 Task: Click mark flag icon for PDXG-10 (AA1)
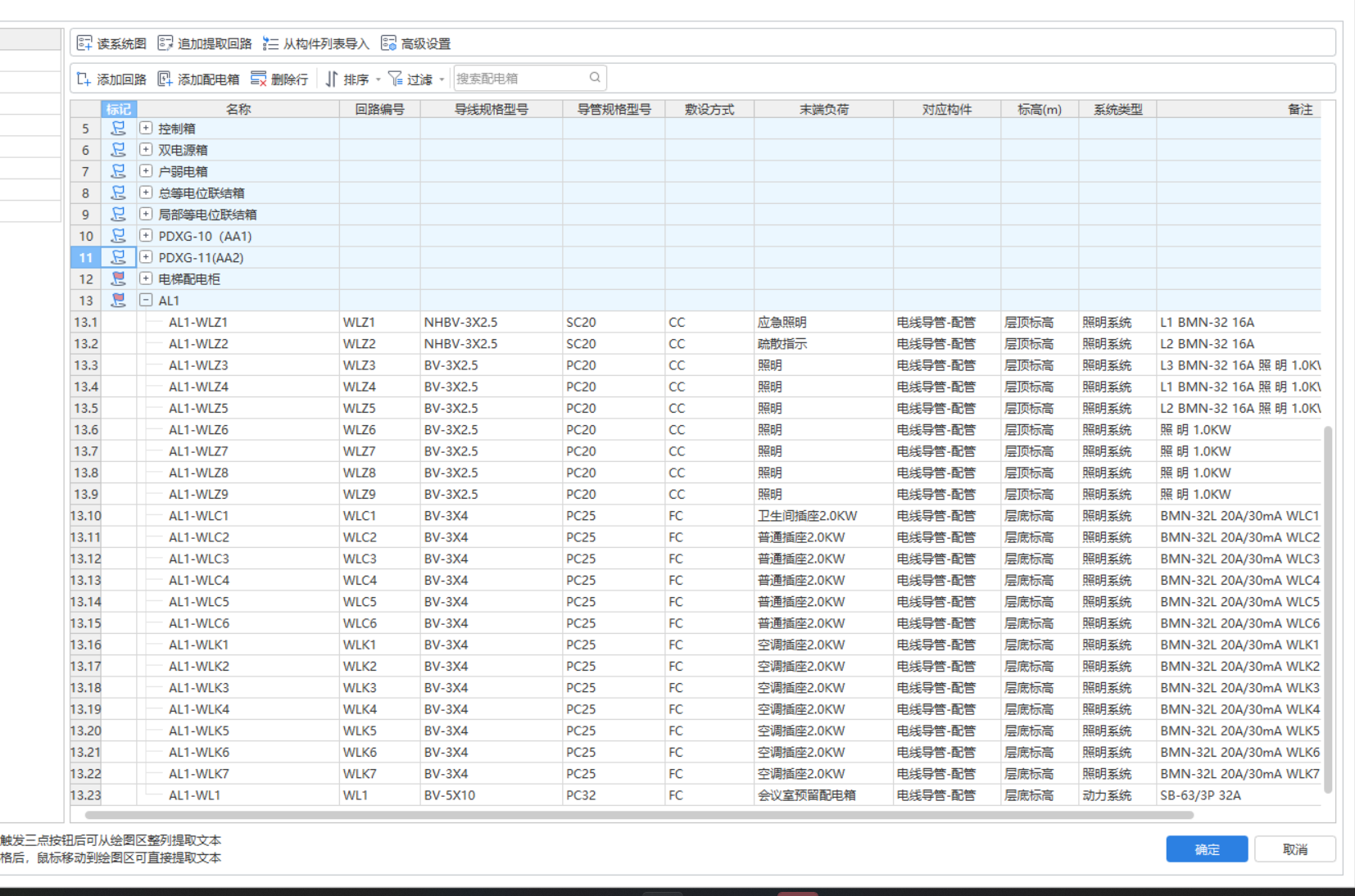pos(119,236)
